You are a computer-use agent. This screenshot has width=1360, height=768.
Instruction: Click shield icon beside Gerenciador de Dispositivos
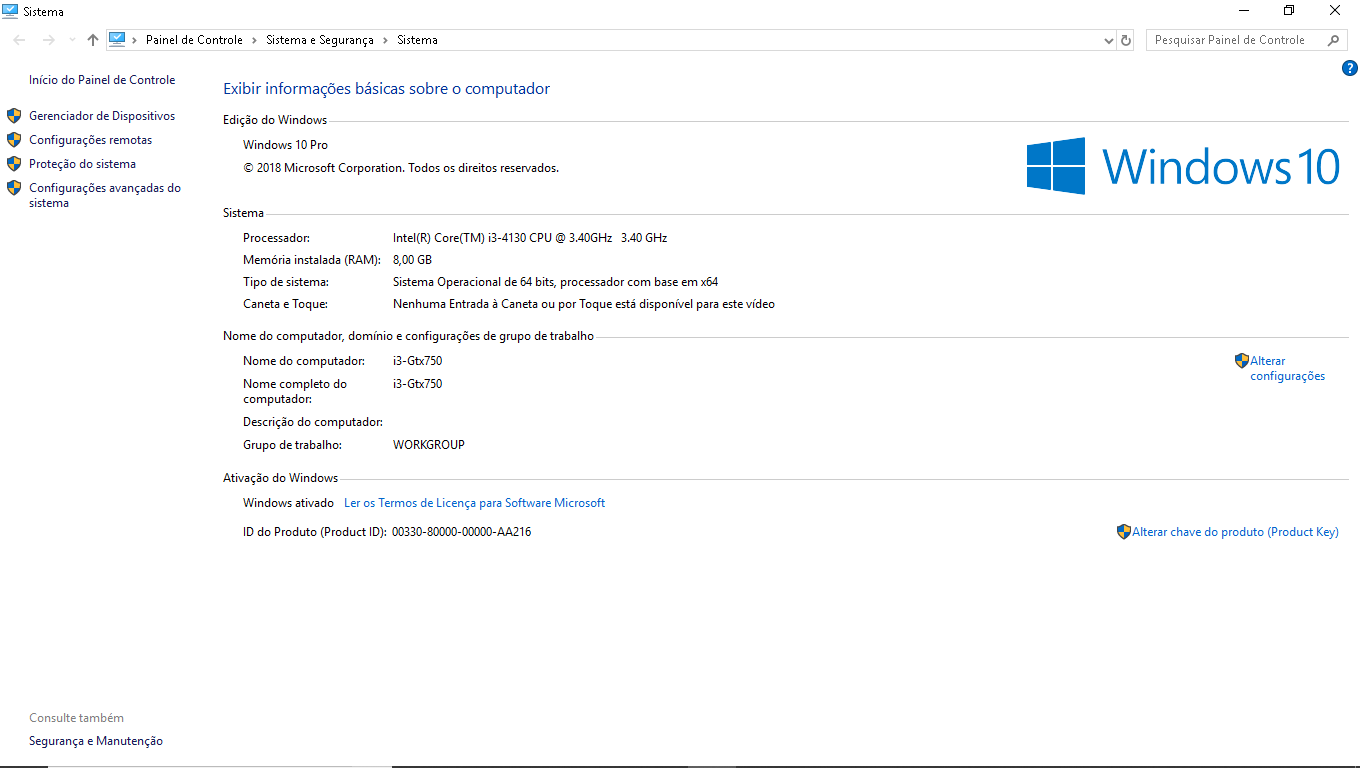[x=14, y=116]
